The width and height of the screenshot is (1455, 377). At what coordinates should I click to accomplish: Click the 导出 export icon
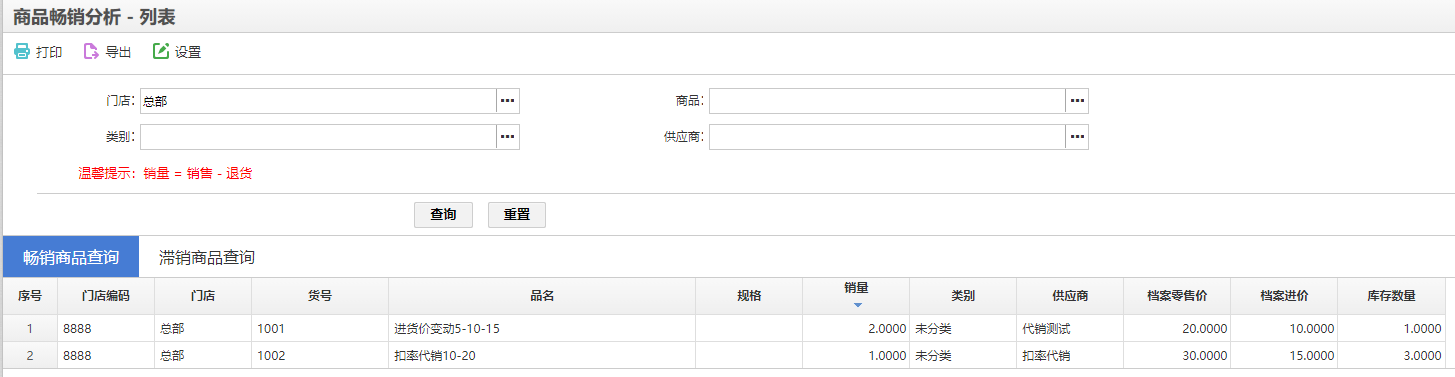pyautogui.click(x=91, y=51)
